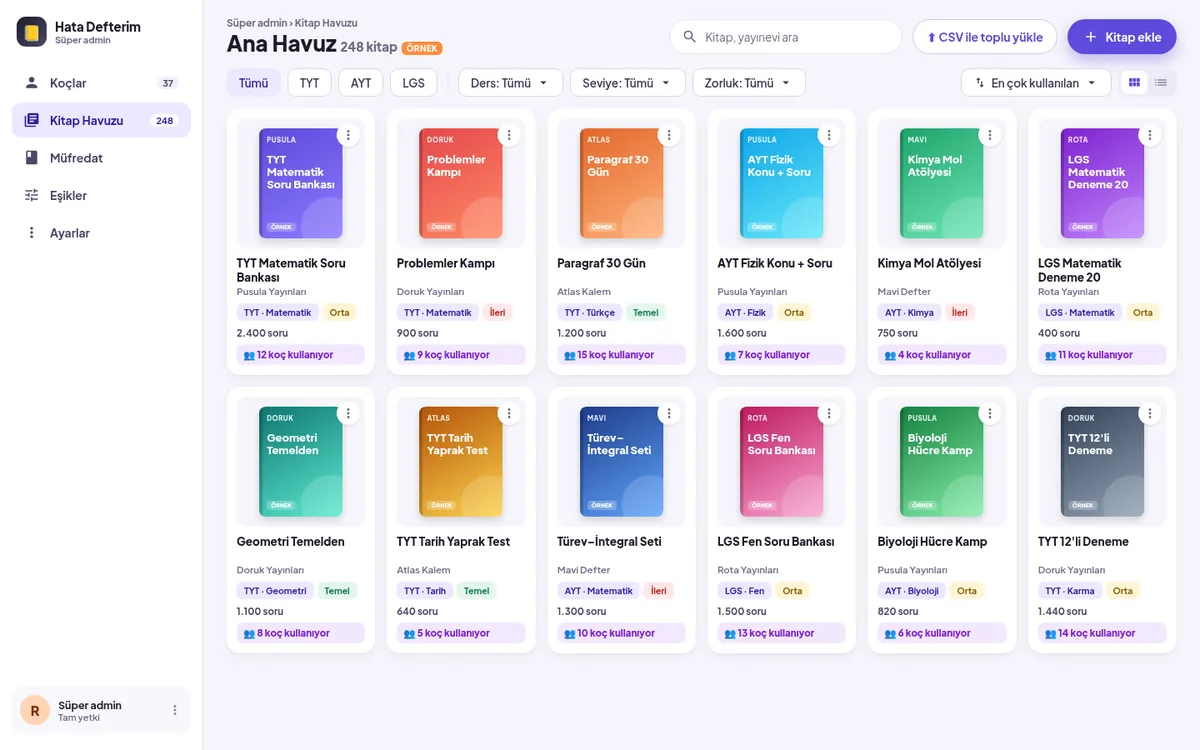Click the AYT Fizik Konu + Soru title
The height and width of the screenshot is (750, 1200).
775,264
